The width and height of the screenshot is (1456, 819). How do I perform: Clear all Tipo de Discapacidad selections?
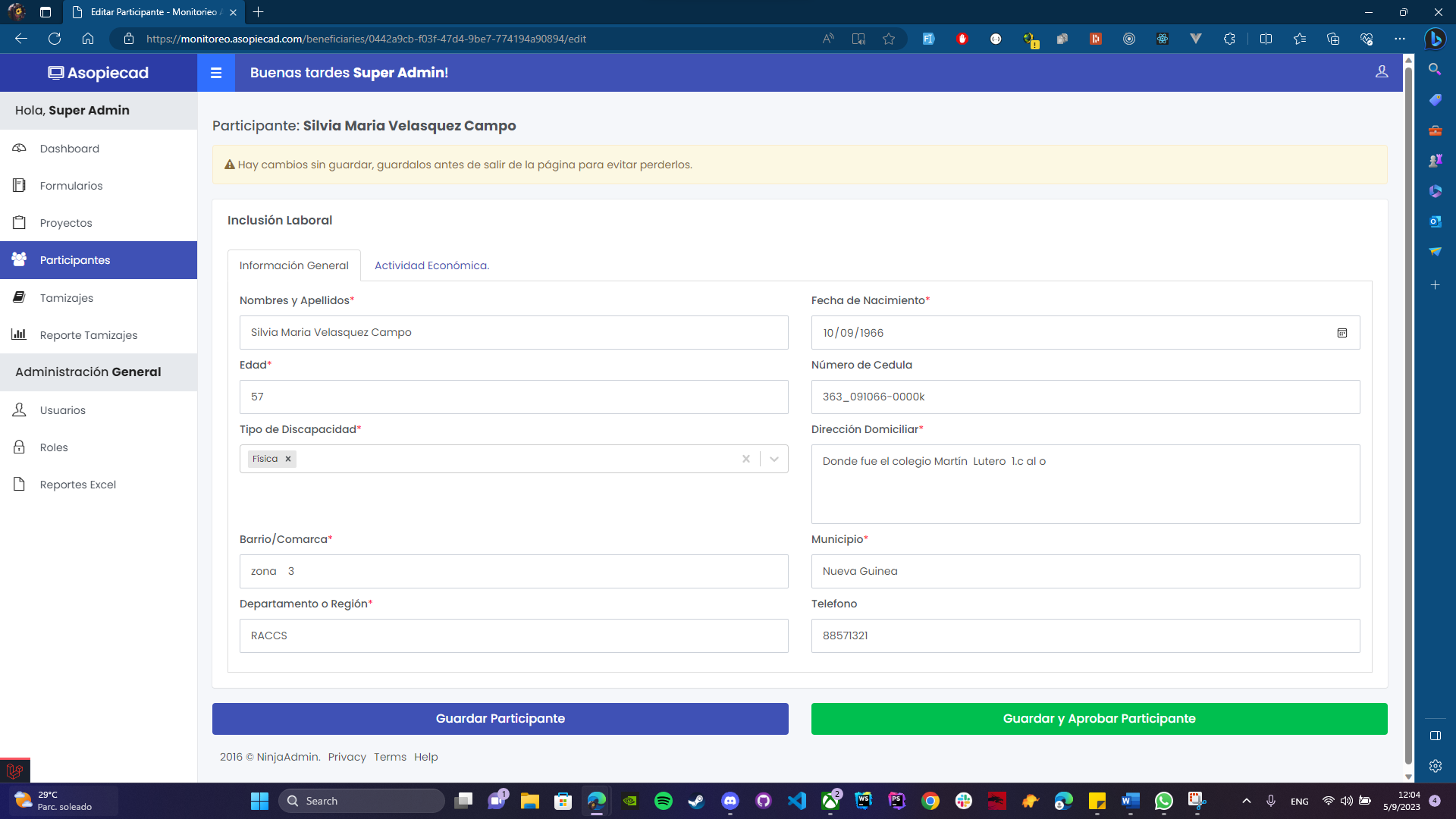746,459
